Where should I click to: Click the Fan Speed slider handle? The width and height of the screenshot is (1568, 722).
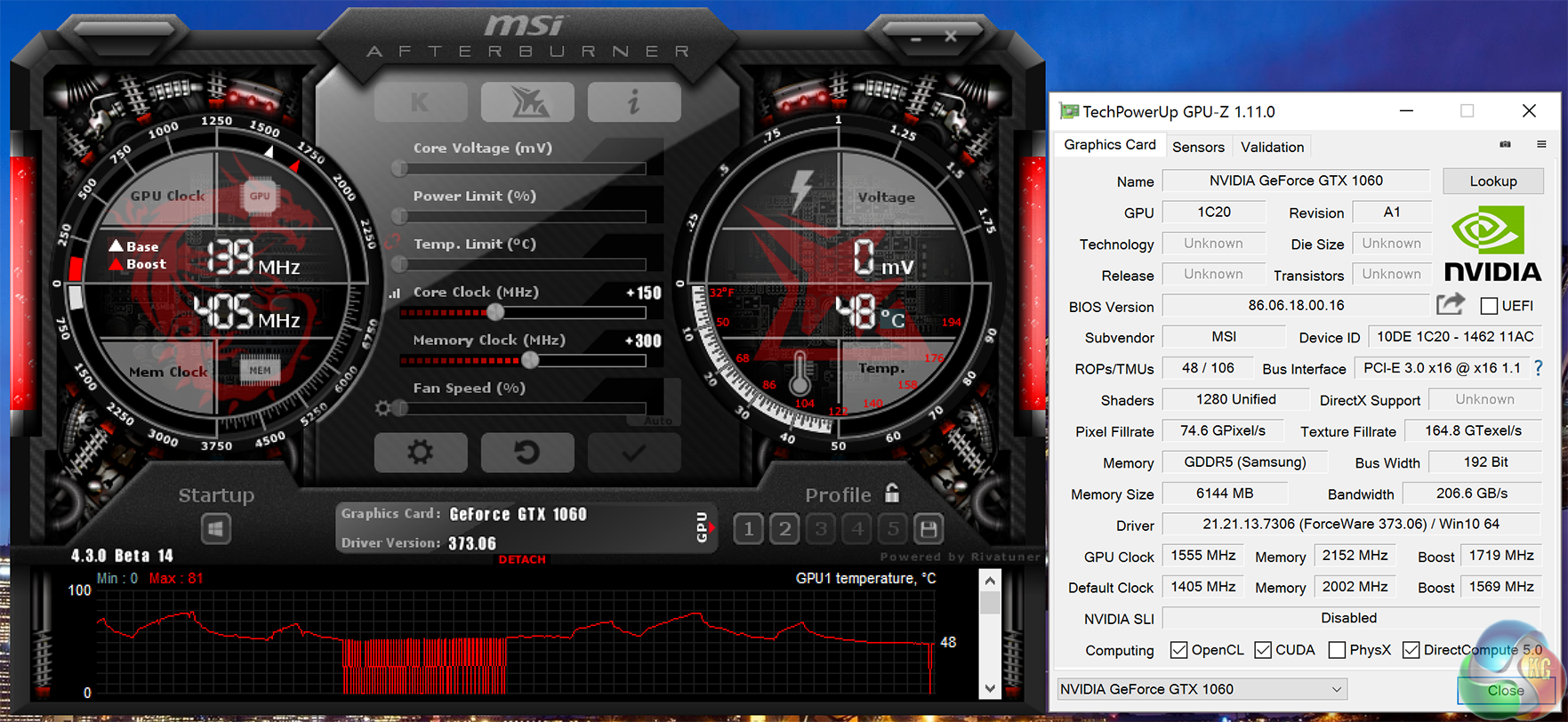point(399,408)
